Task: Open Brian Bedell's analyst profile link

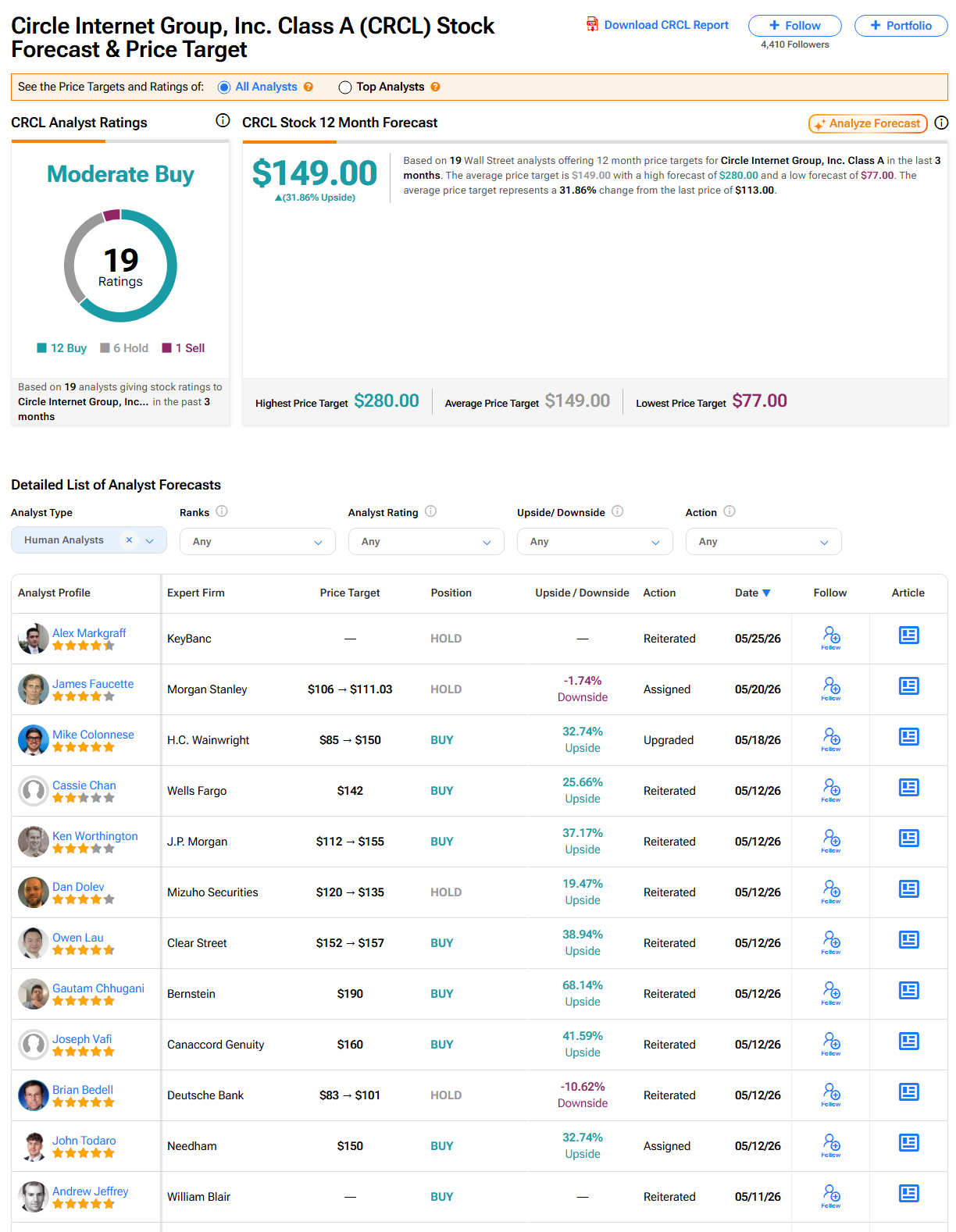Action: click(83, 1089)
